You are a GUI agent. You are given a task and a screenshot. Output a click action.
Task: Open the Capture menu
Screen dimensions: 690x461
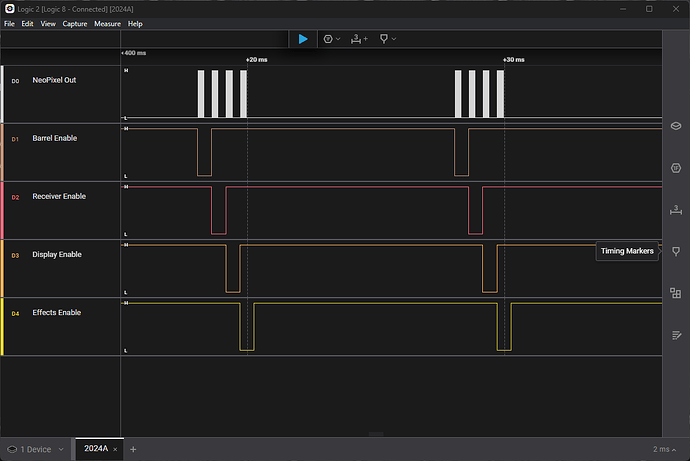[74, 23]
